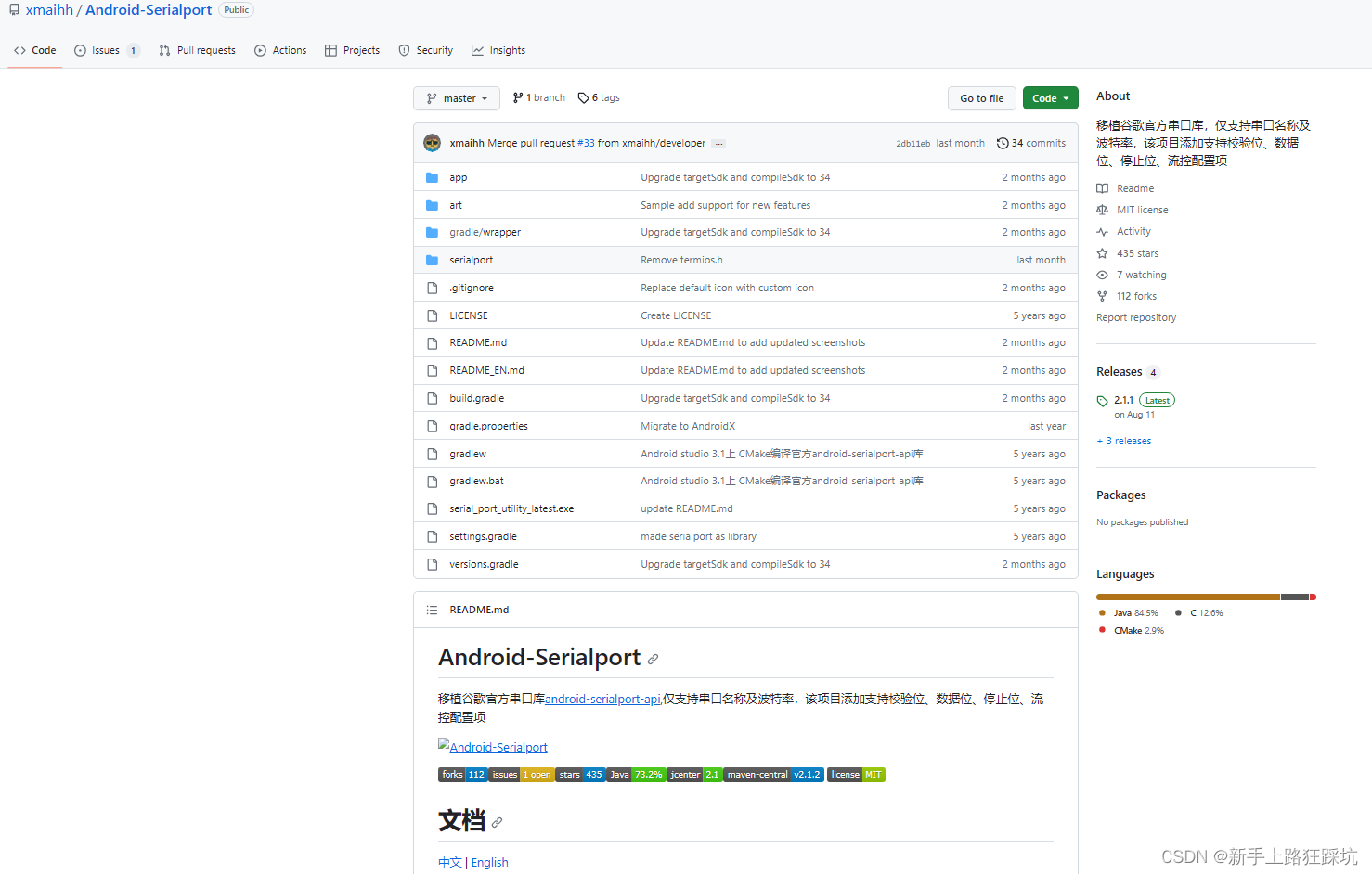
Task: Click the serialport folder icon
Action: tap(432, 260)
